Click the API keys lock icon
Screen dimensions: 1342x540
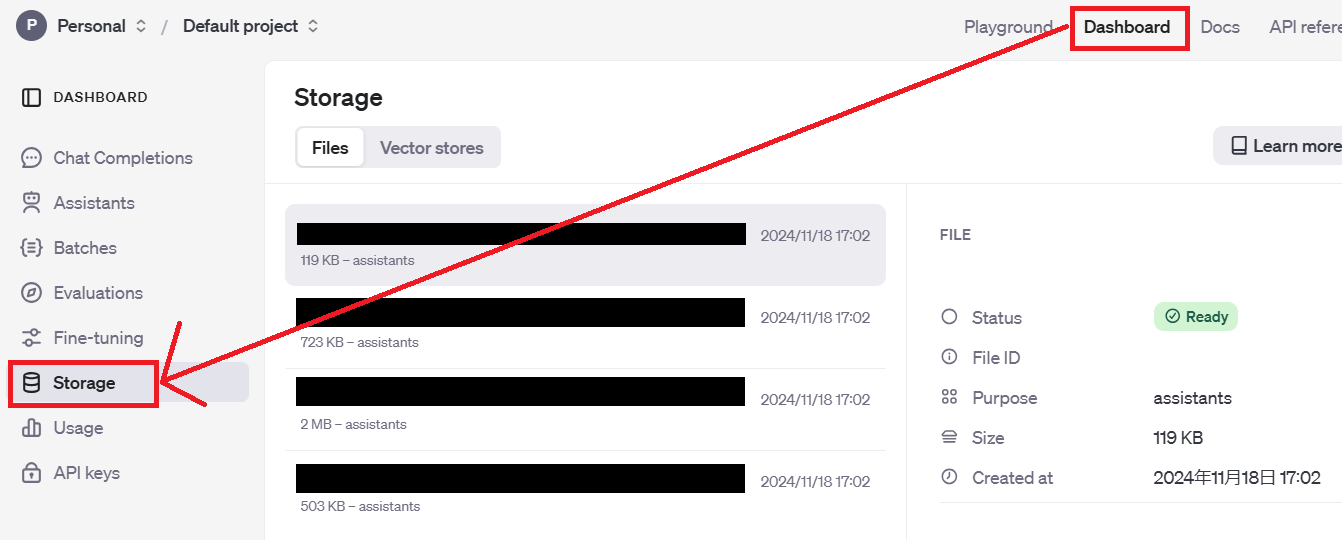32,473
